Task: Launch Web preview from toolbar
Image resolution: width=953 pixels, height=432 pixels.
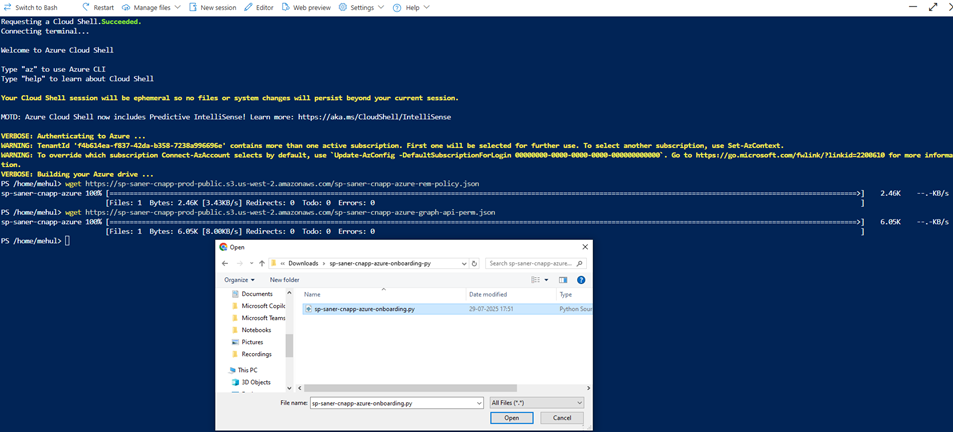Action: click(306, 8)
